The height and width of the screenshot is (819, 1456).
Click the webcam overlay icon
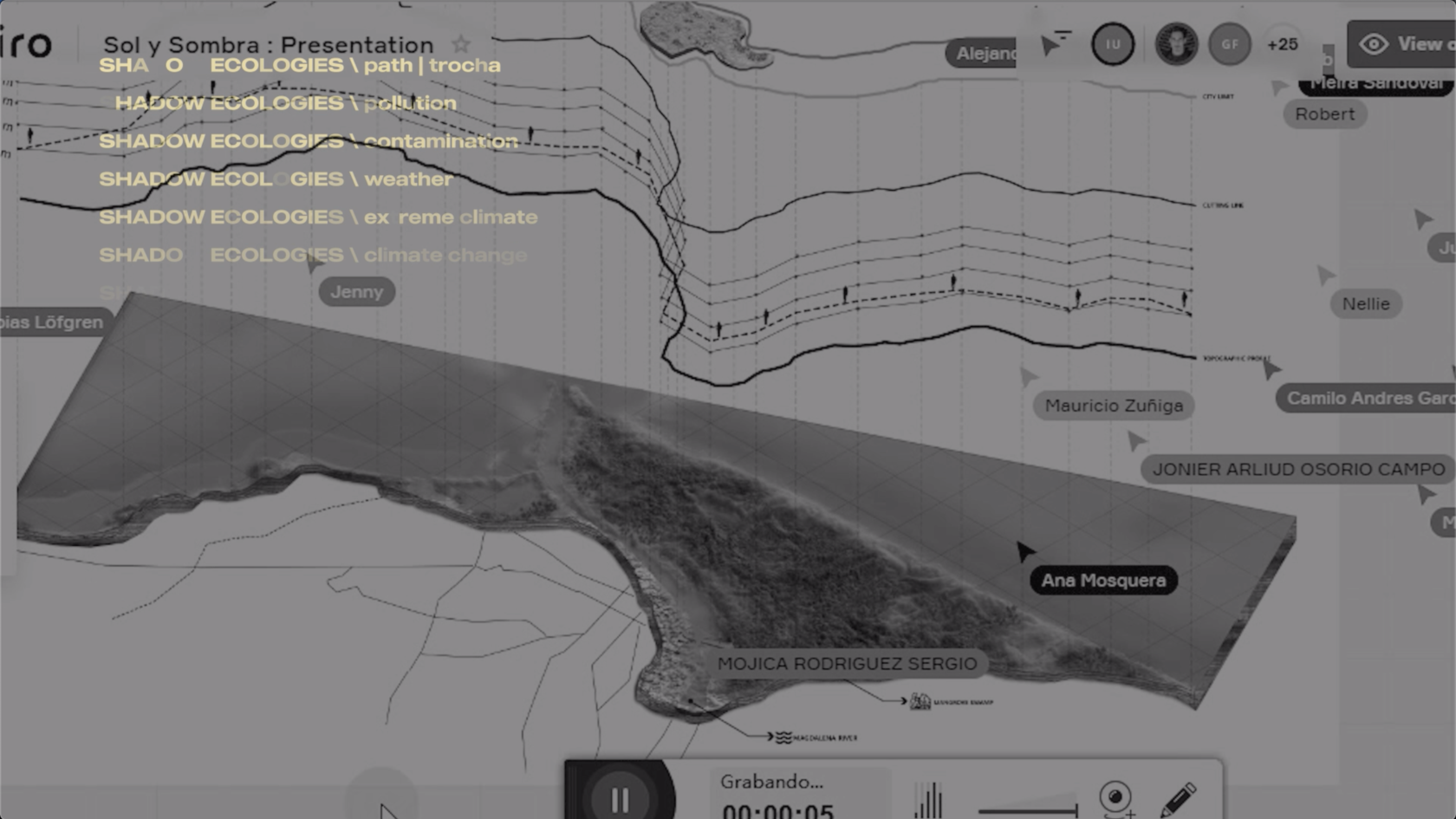click(1115, 797)
